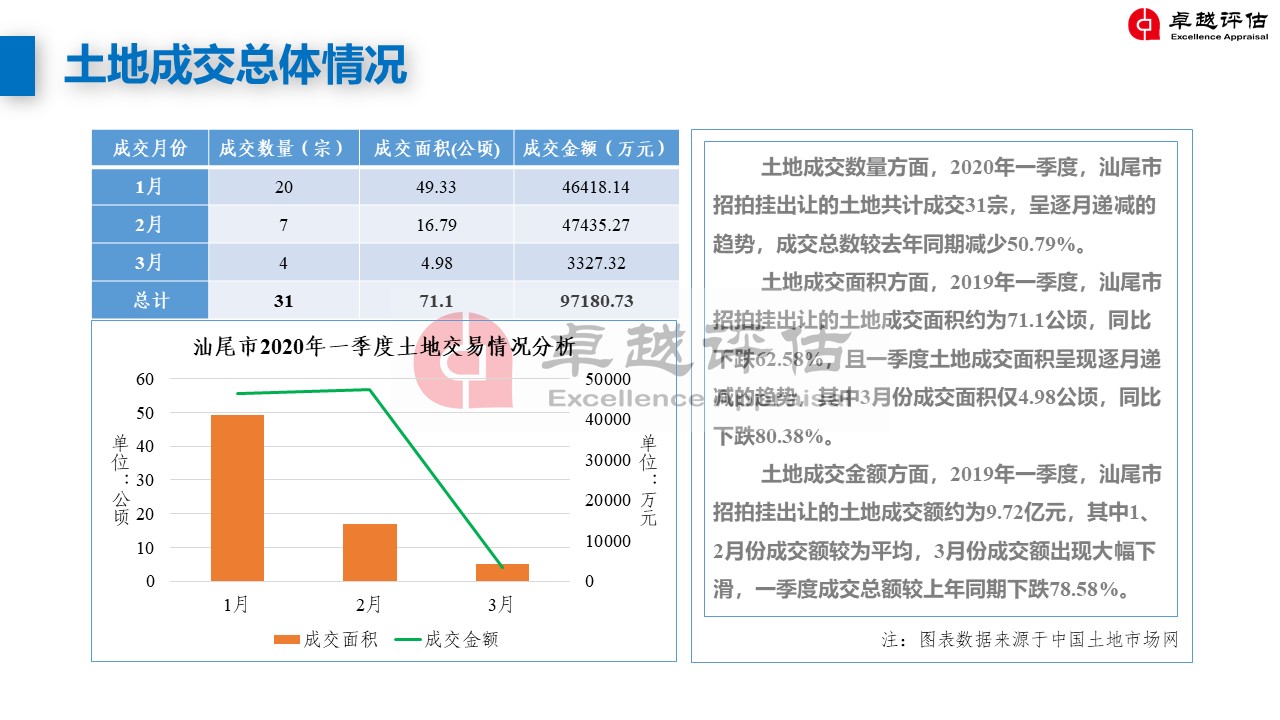Select the 成交金额（万元） column header
This screenshot has width=1280, height=720.
pyautogui.click(x=595, y=148)
